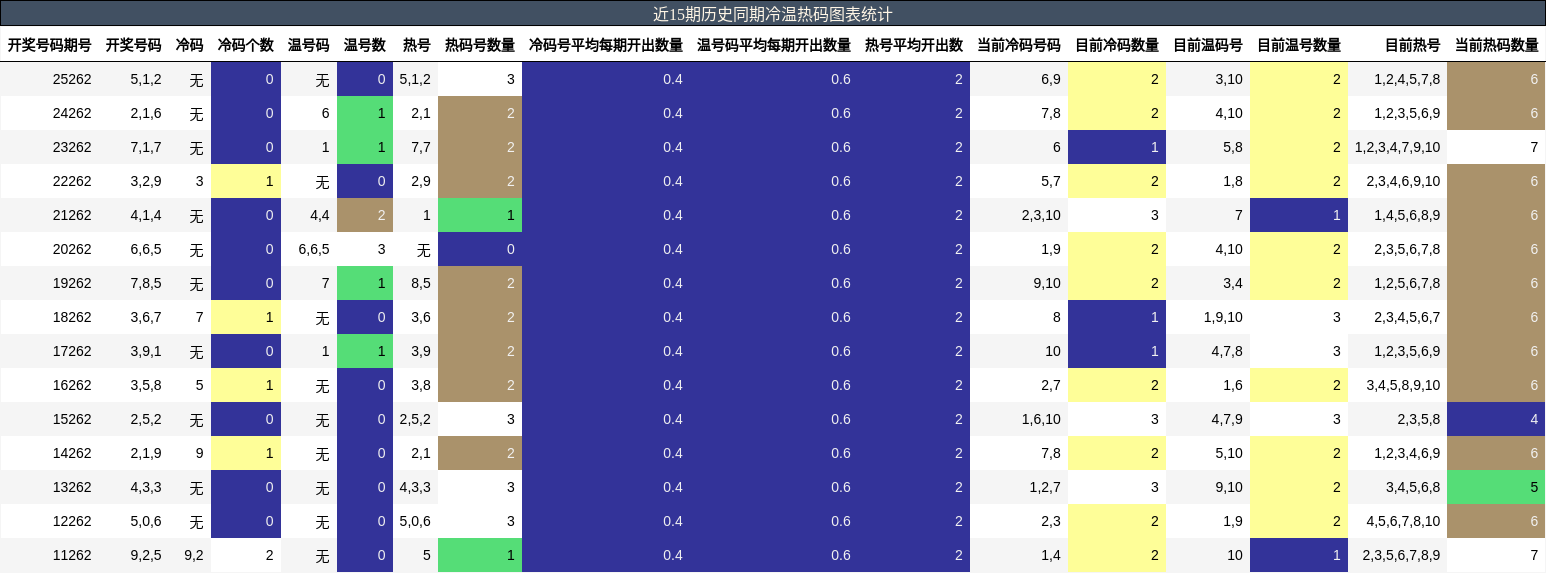Select the 开奖号码期号 column header
Viewport: 1546px width, 573px height.
point(50,45)
